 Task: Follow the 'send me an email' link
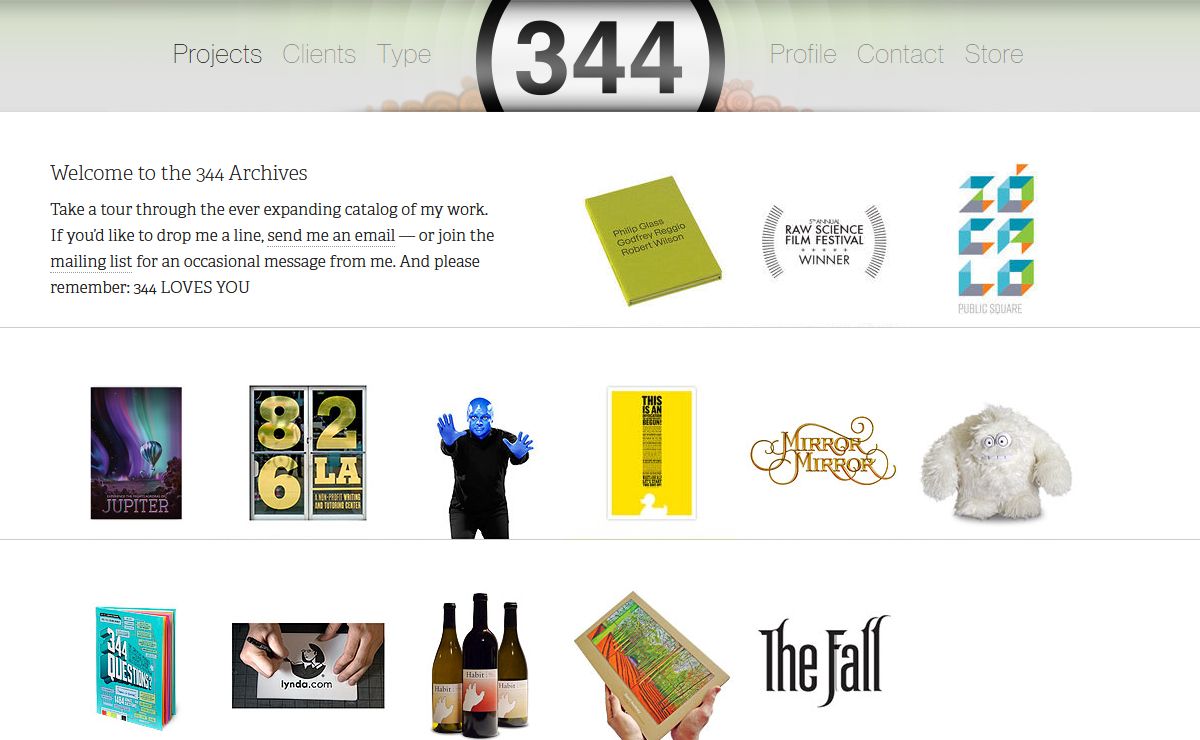(x=331, y=236)
